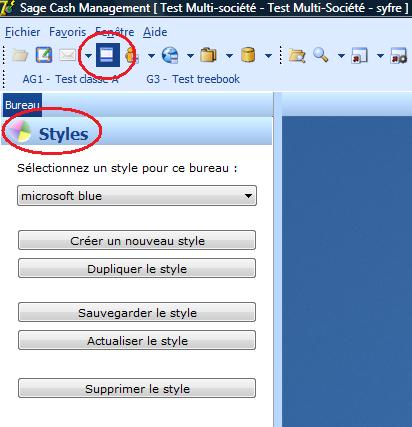This screenshot has height=427, width=412.
Task: Open favorite AG1 - Test classe A
Action: pyautogui.click(x=70, y=79)
